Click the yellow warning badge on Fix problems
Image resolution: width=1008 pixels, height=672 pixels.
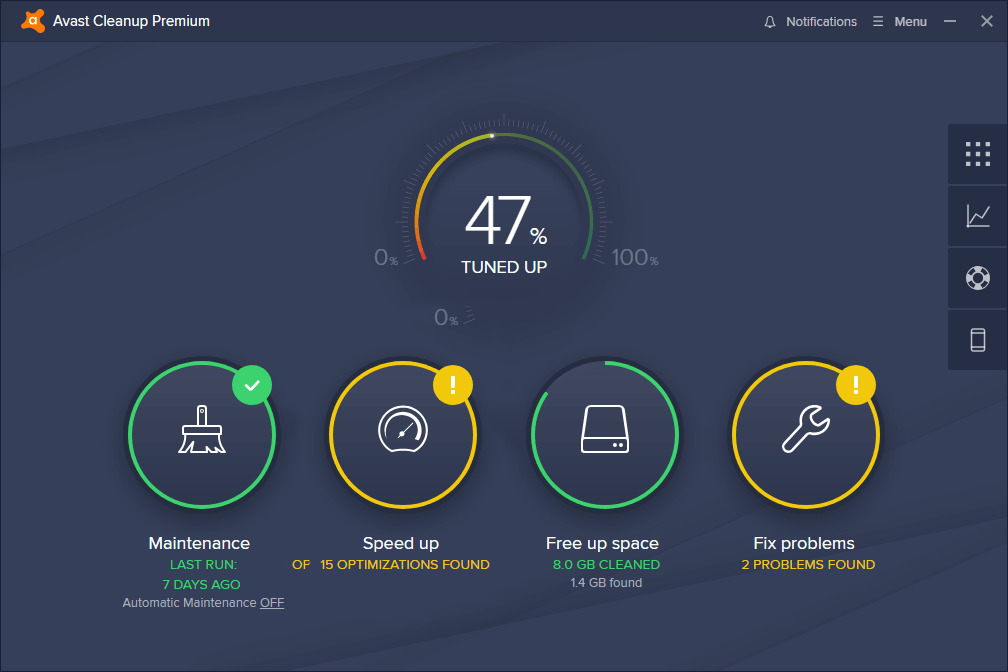pos(856,385)
